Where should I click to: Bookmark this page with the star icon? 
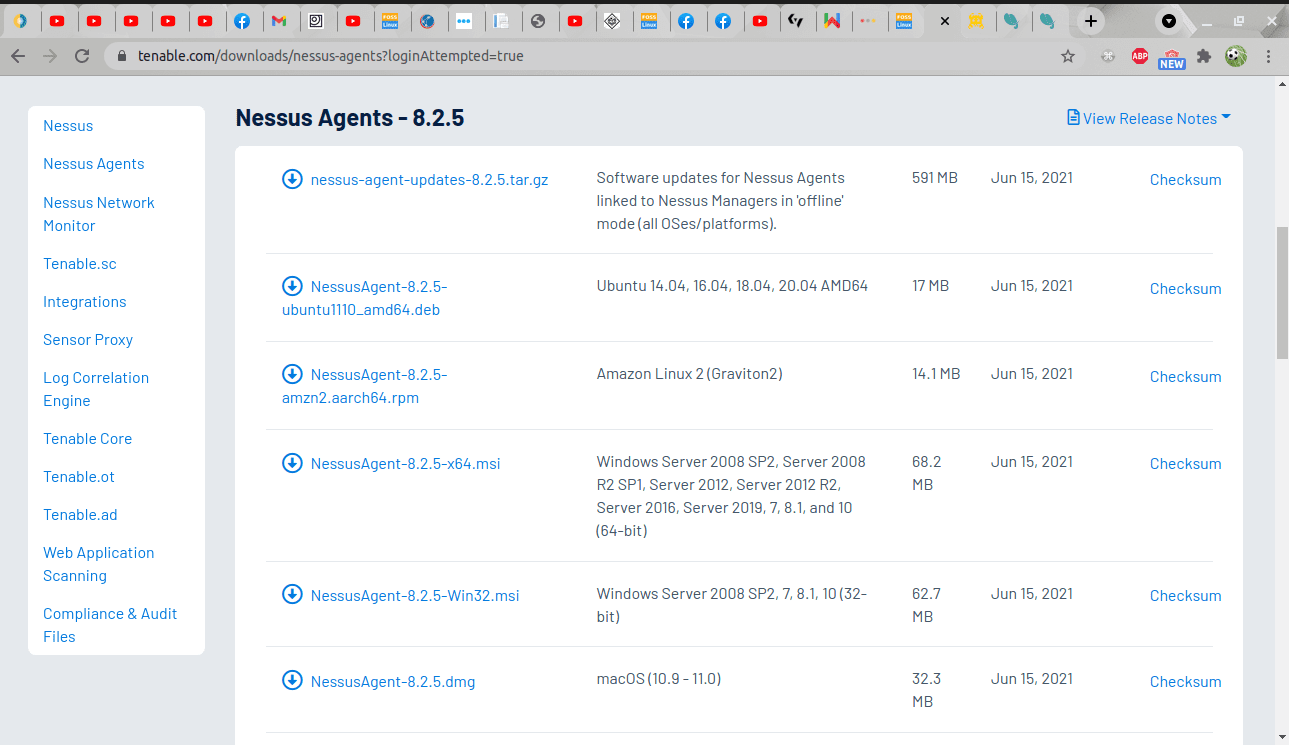[1068, 56]
